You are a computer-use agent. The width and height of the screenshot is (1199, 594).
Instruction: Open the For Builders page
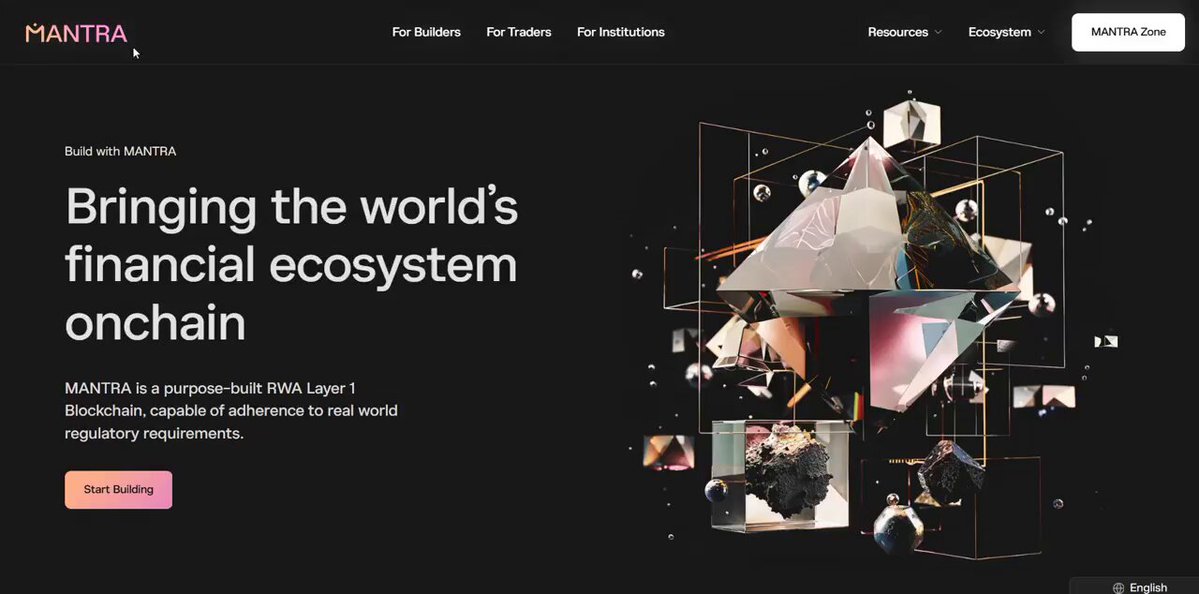coord(426,32)
